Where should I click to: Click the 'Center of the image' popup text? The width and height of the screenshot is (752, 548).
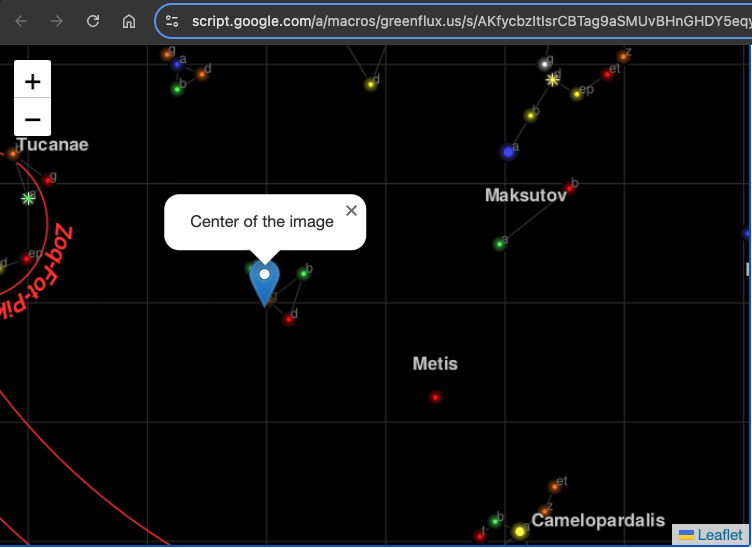pyautogui.click(x=262, y=221)
